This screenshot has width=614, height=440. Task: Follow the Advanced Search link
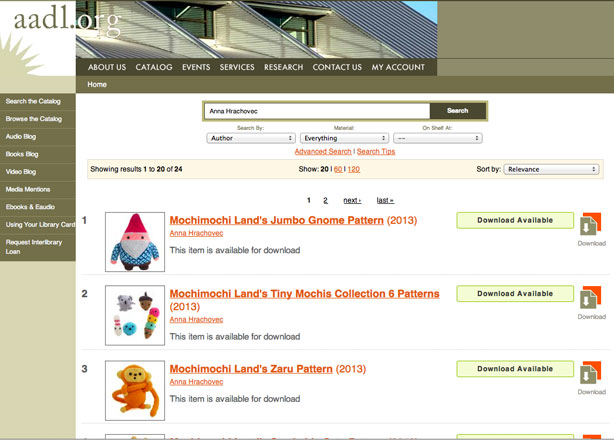(x=323, y=152)
